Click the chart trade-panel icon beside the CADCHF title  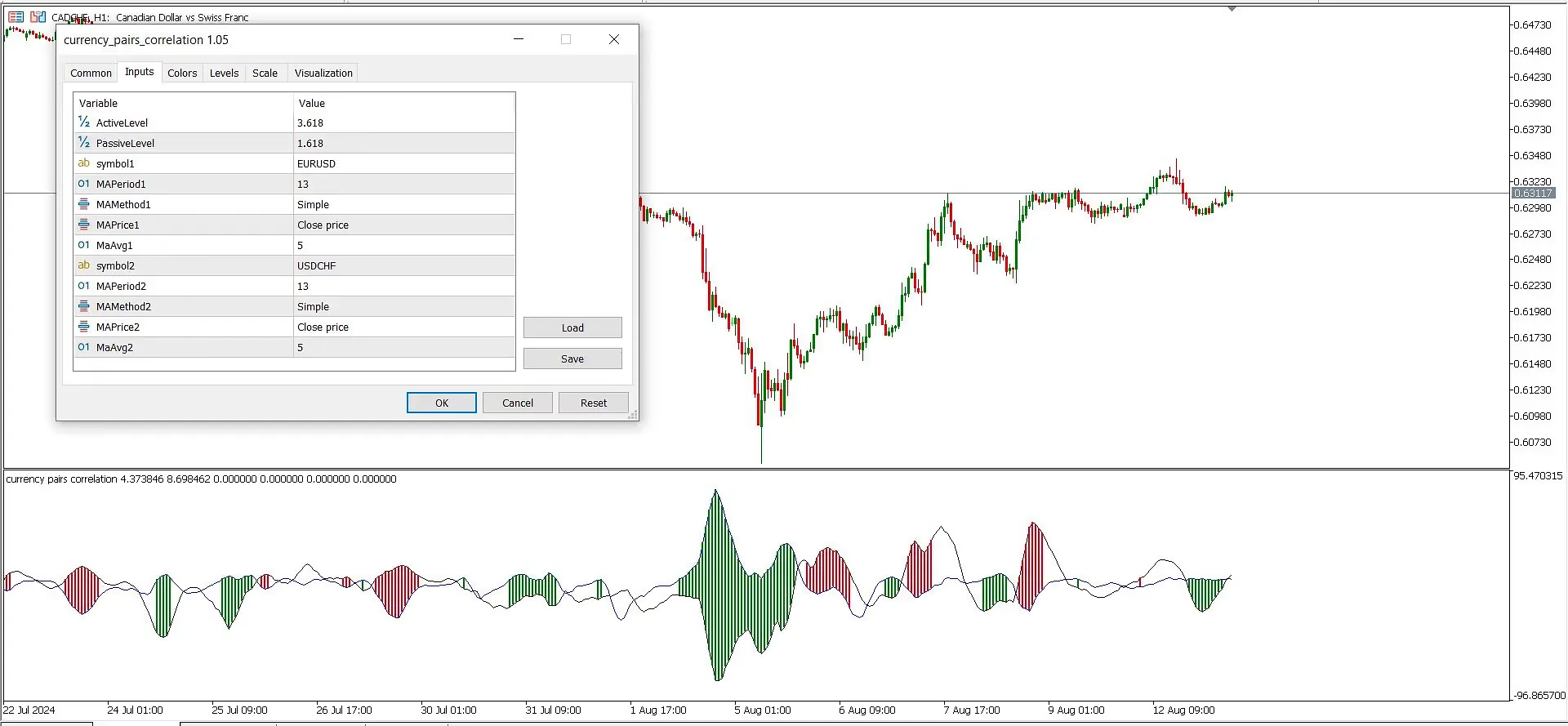coord(38,16)
